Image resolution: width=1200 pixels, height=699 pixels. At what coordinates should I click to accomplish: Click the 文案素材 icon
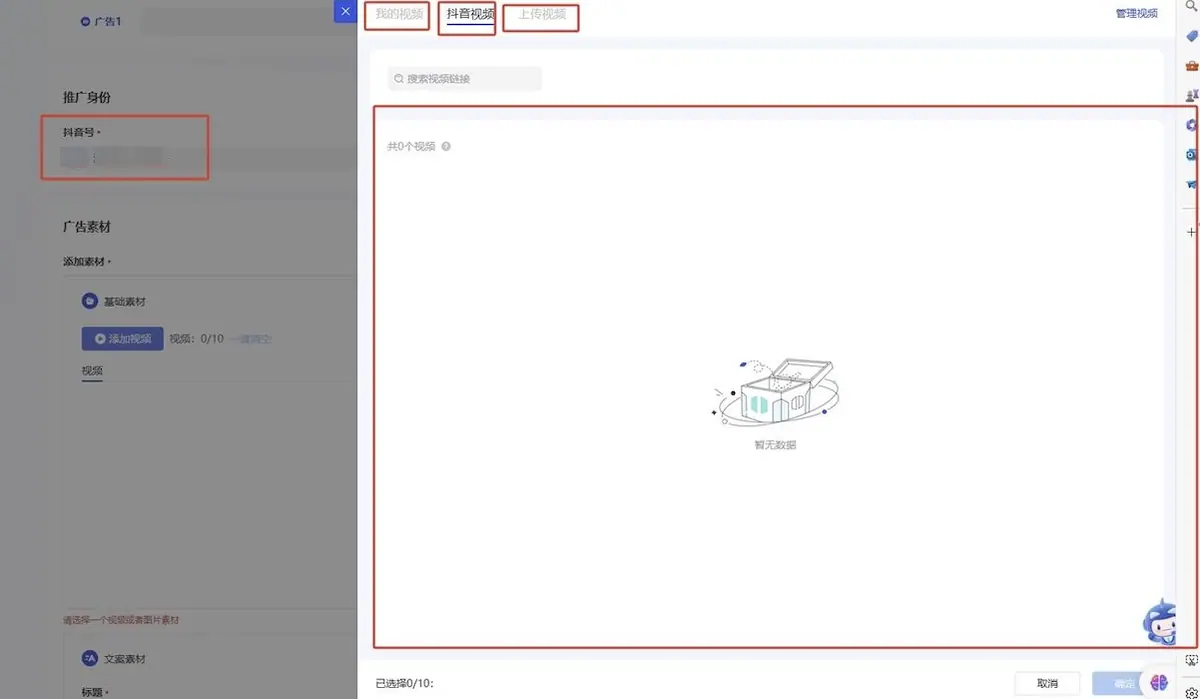pyautogui.click(x=89, y=659)
